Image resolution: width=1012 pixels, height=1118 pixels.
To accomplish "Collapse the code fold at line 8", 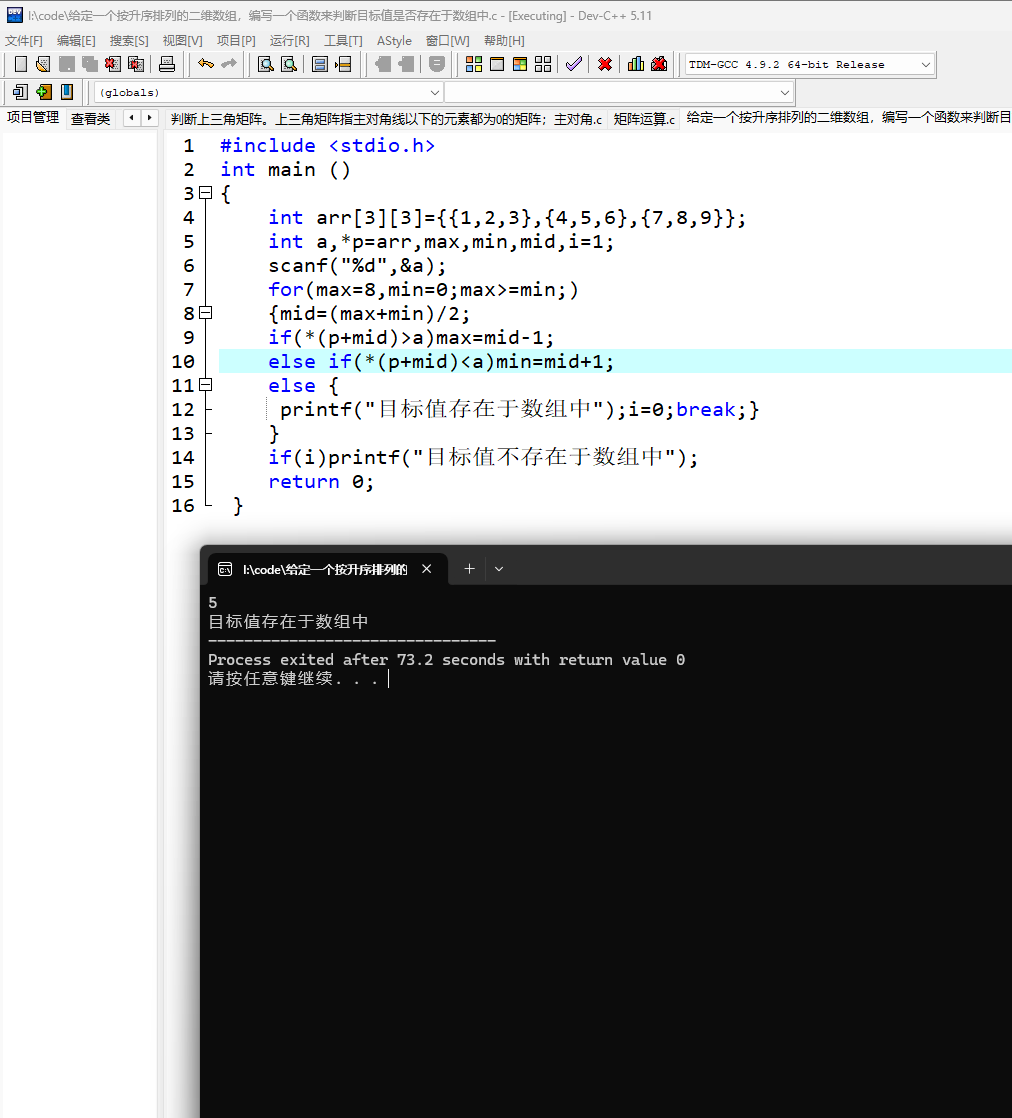I will click(x=205, y=312).
